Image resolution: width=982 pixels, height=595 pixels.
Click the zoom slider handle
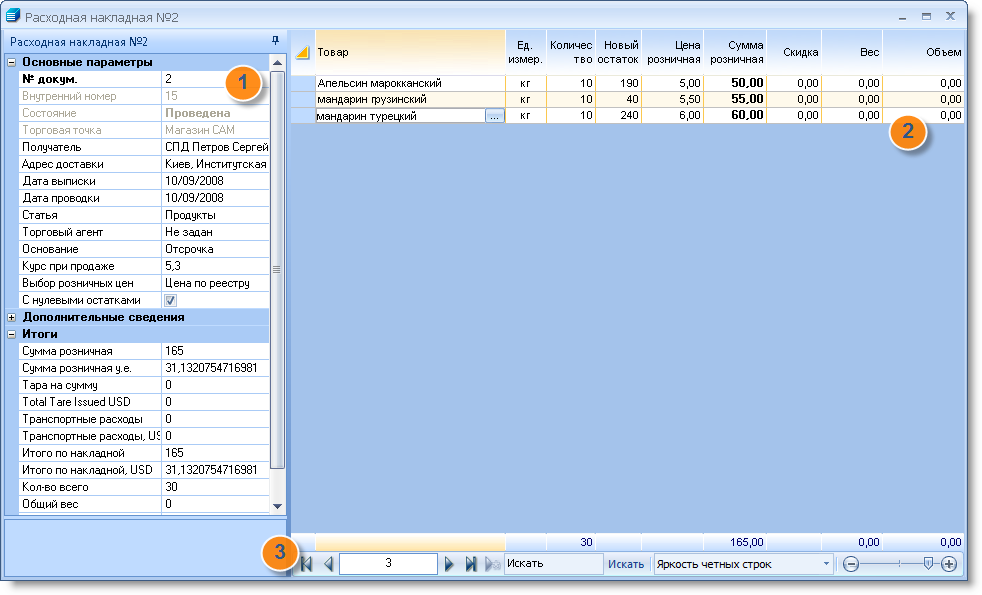[x=928, y=564]
